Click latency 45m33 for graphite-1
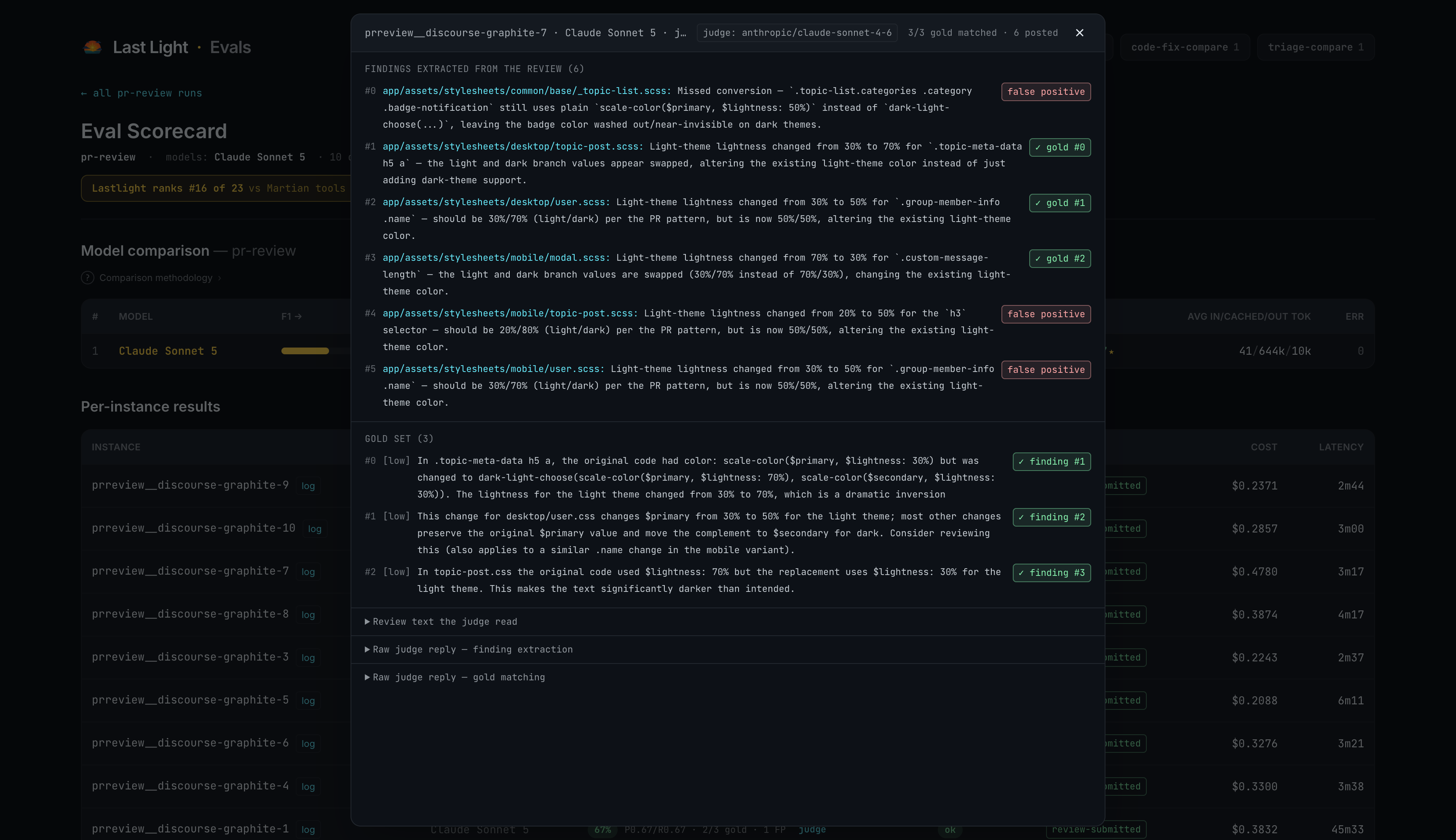Screen dimensions: 1456x840 pyautogui.click(x=1348, y=829)
